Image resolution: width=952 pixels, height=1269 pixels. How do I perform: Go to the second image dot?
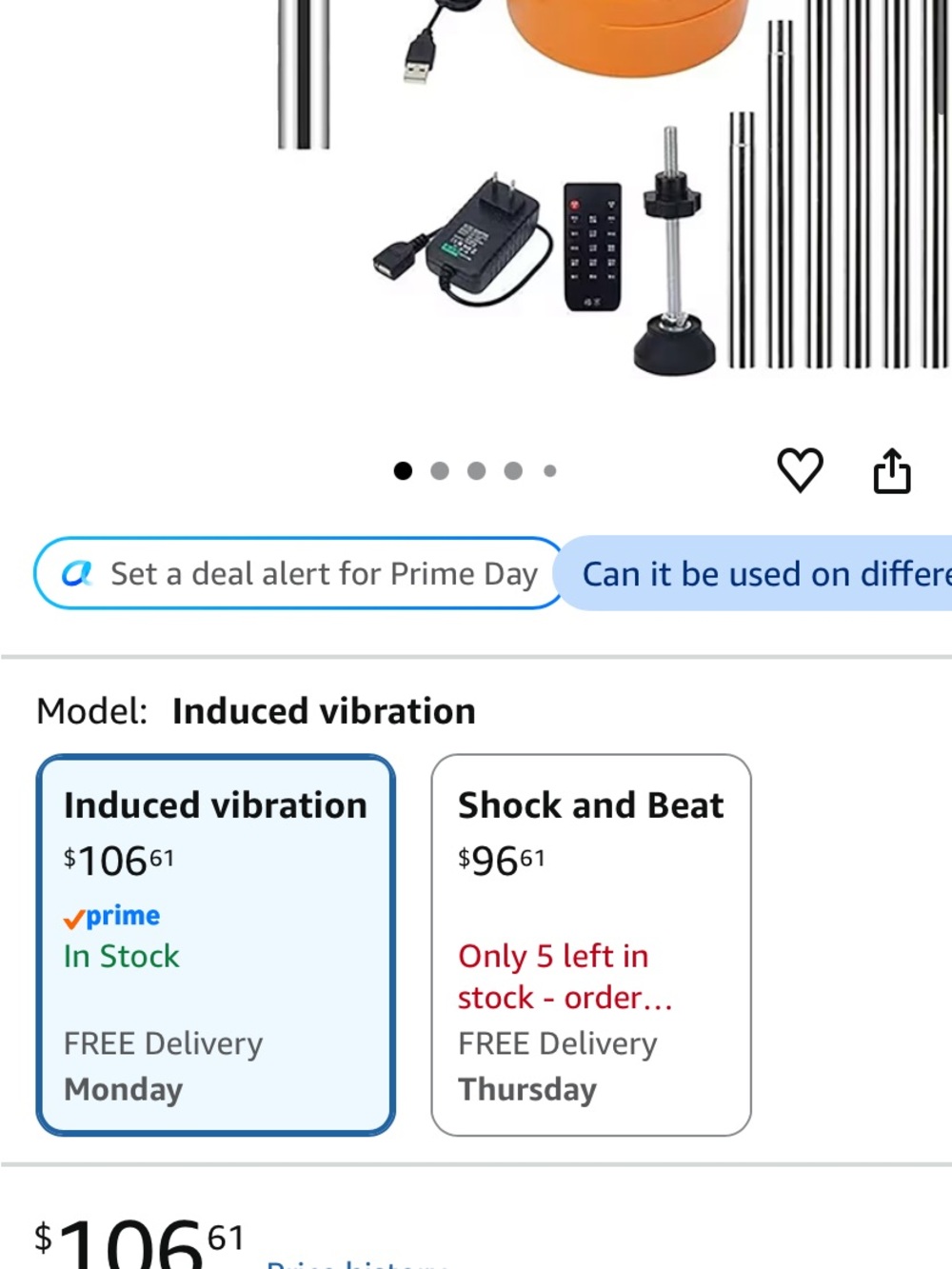(440, 471)
